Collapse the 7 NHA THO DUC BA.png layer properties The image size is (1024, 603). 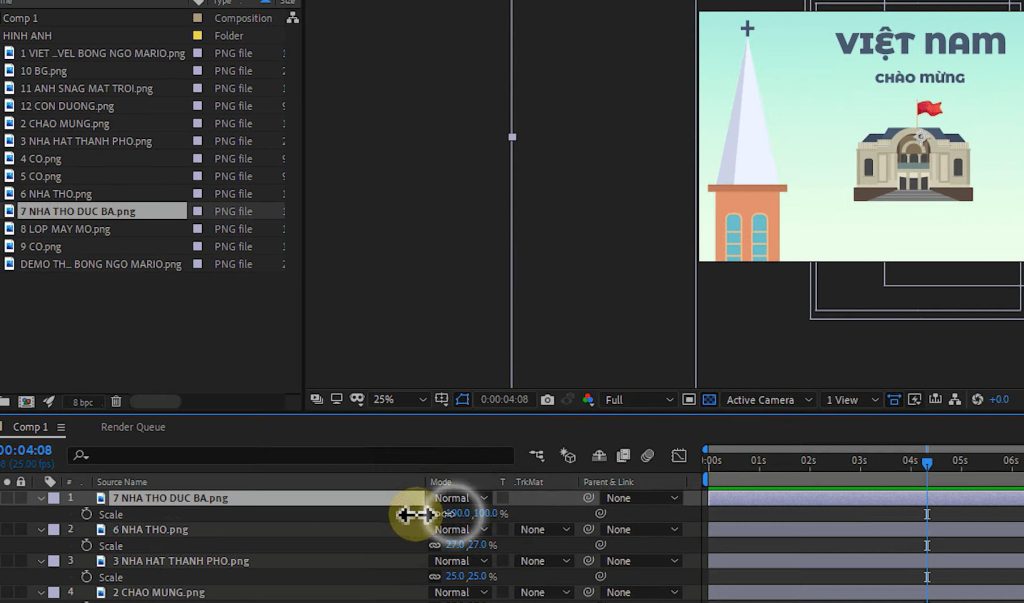click(x=41, y=497)
